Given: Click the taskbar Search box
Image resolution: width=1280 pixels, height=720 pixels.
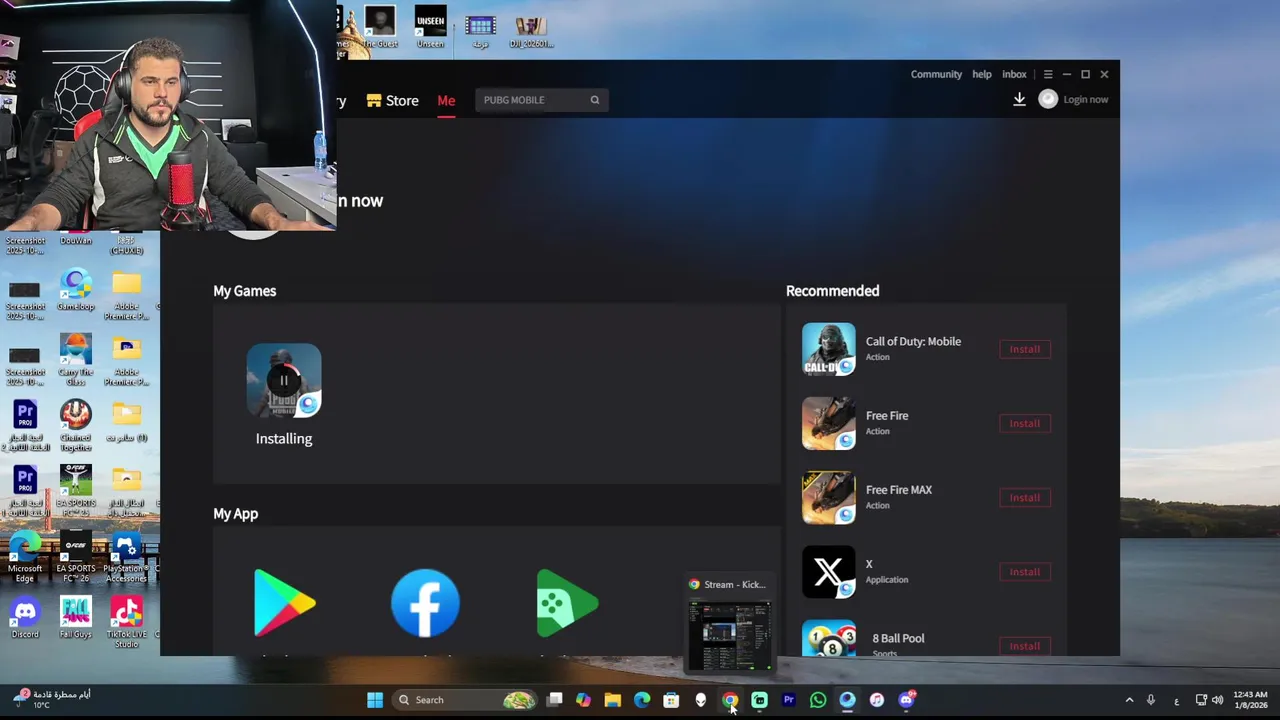Looking at the screenshot, I should click(463, 700).
